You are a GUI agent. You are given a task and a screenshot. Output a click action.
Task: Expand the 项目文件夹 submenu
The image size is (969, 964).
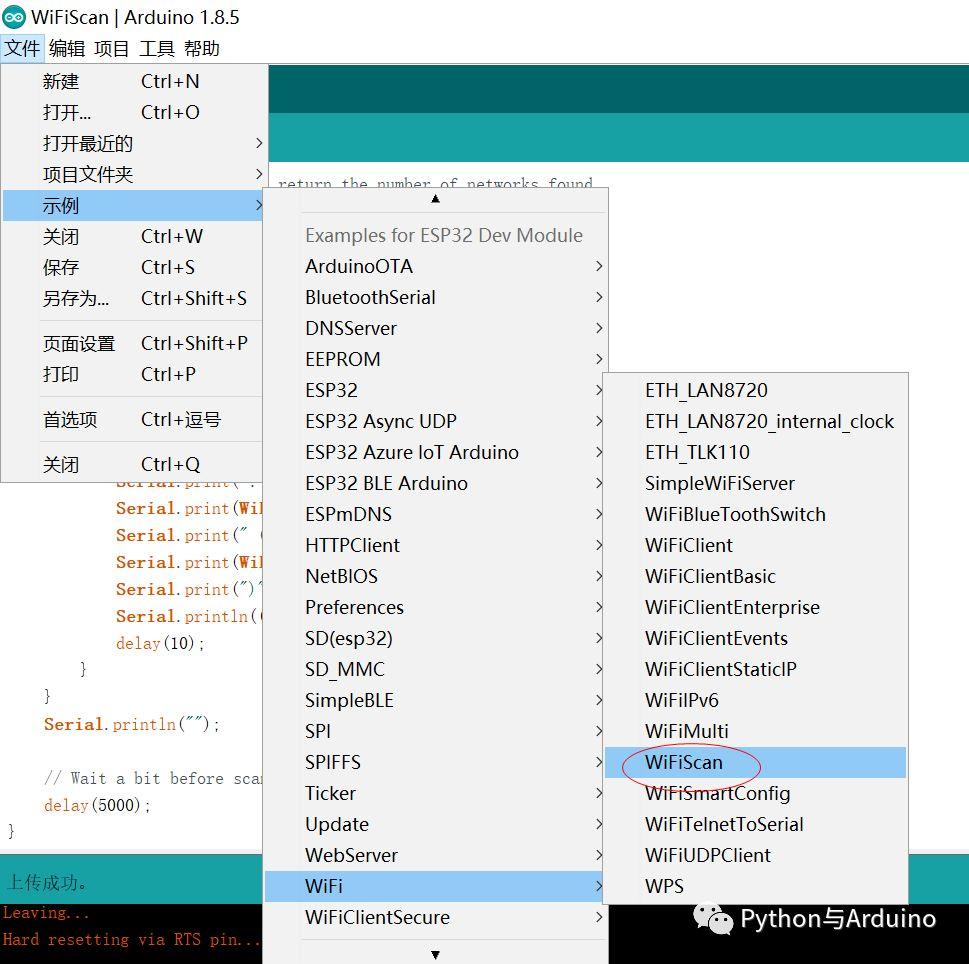pos(133,174)
